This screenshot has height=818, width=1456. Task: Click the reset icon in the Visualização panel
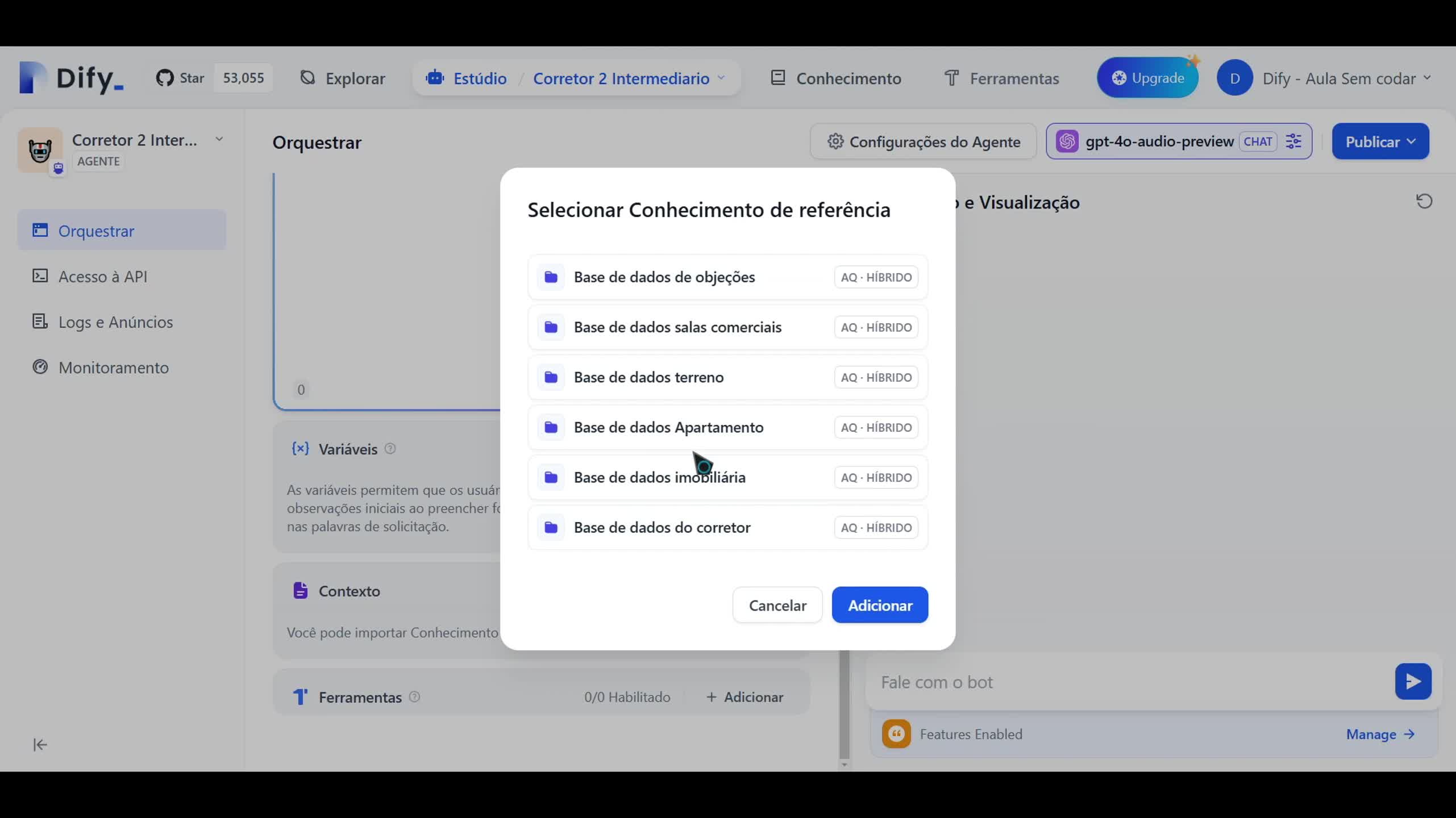pyautogui.click(x=1424, y=201)
